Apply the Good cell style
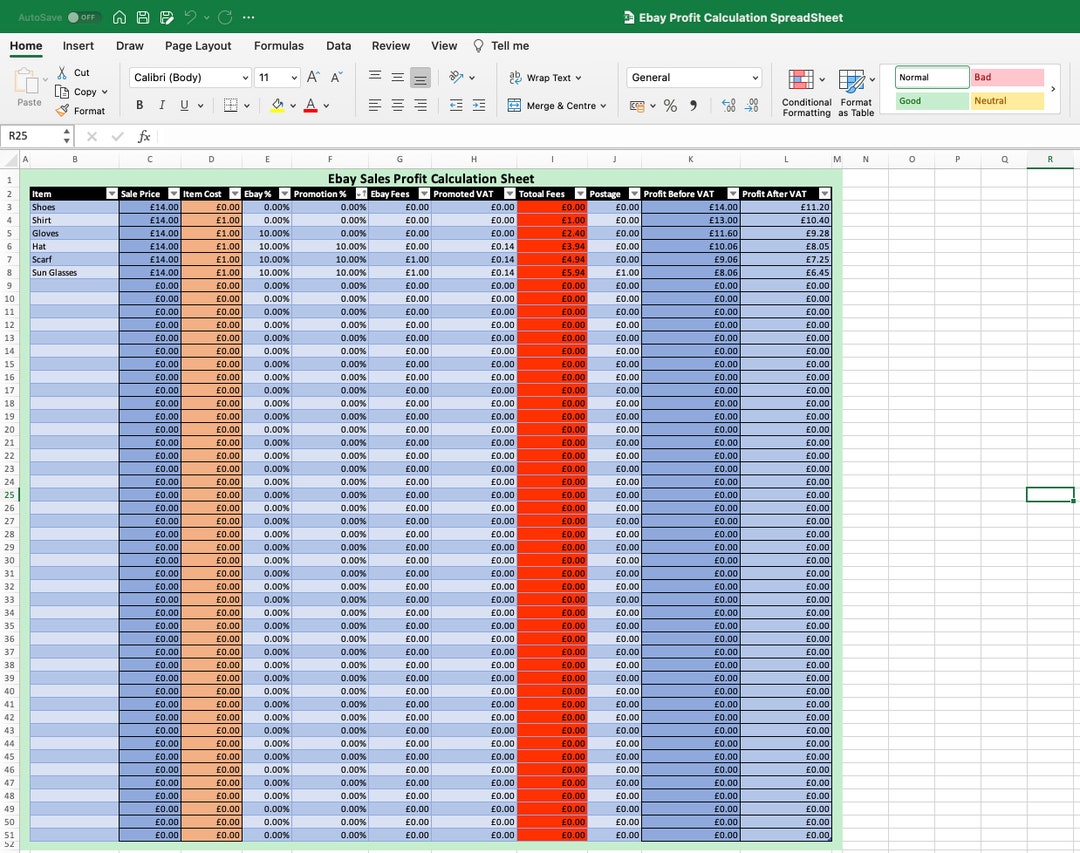Image resolution: width=1080 pixels, height=853 pixels. click(933, 101)
